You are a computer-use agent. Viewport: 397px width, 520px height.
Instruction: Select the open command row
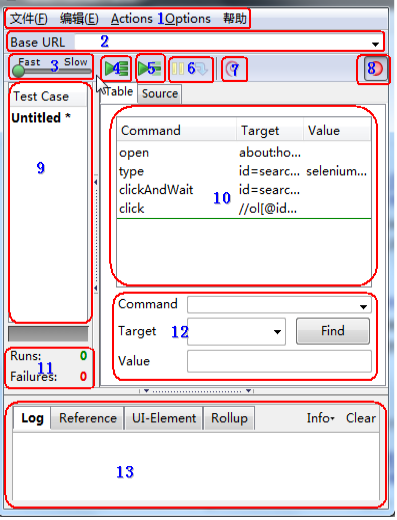[244, 153]
